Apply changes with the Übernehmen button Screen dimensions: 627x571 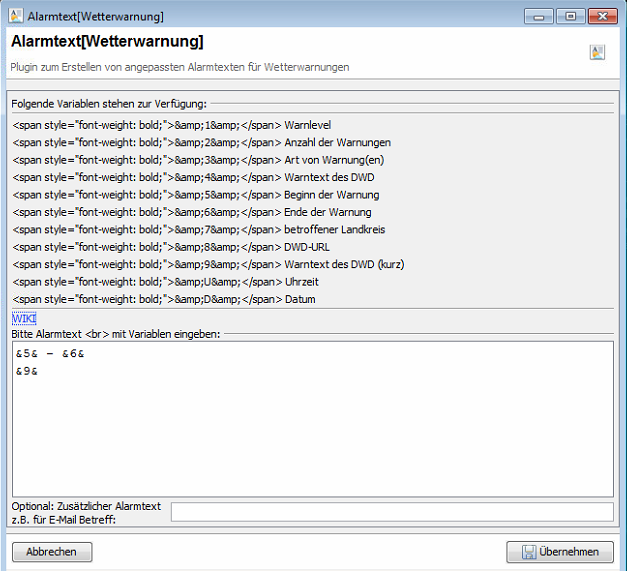(560, 551)
